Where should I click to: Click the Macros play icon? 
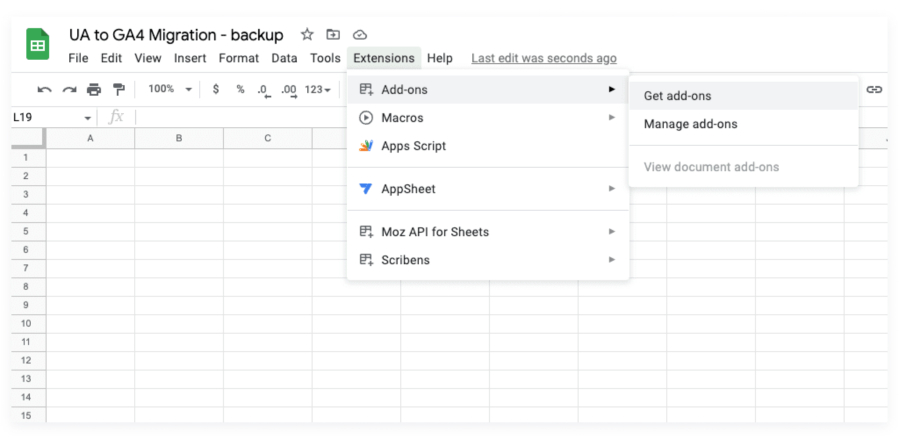[x=366, y=117]
